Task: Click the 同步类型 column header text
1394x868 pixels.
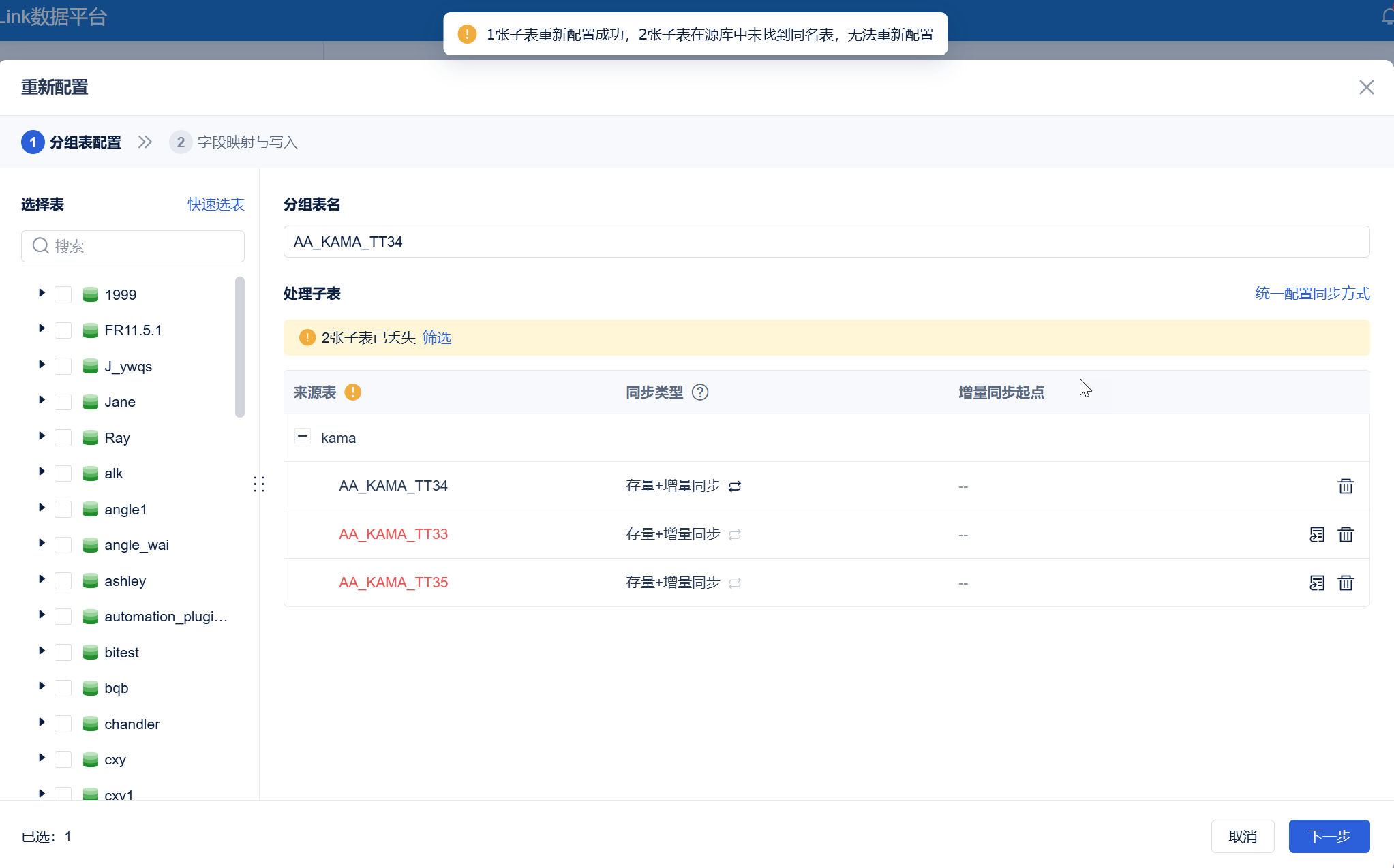Action: [x=654, y=392]
